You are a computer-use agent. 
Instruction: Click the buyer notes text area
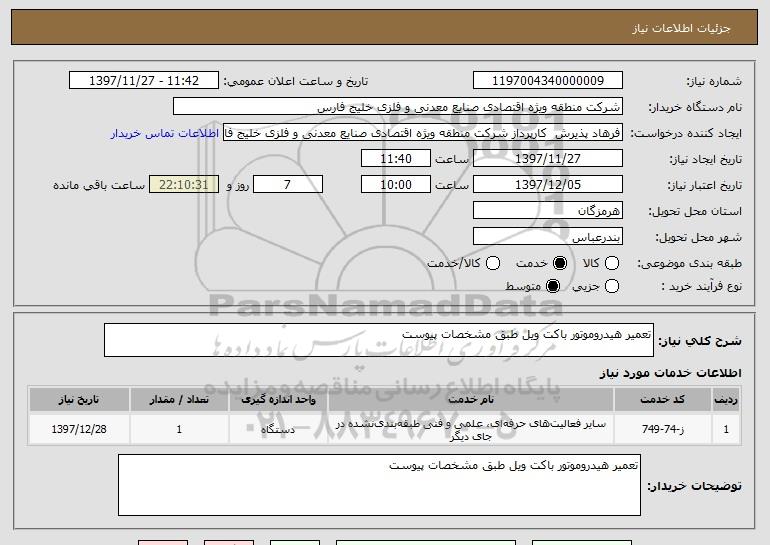tap(379, 485)
